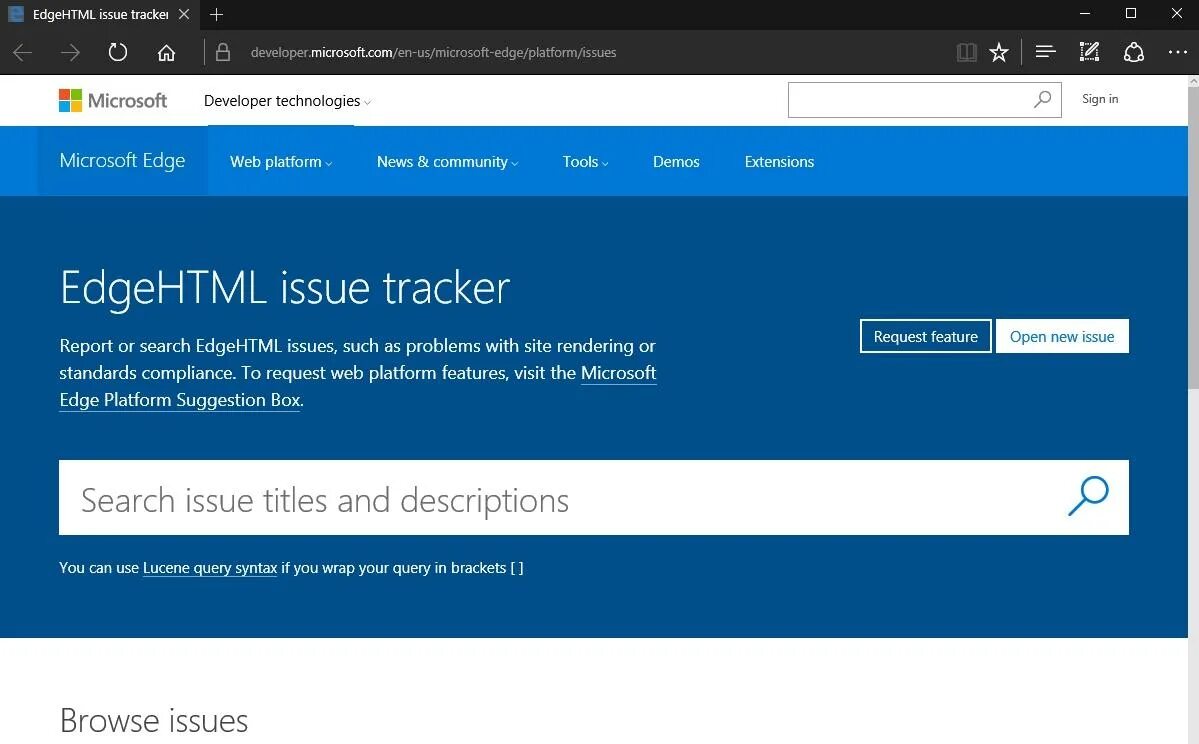Open a new tab with plus icon
This screenshot has height=744, width=1199.
point(216,15)
